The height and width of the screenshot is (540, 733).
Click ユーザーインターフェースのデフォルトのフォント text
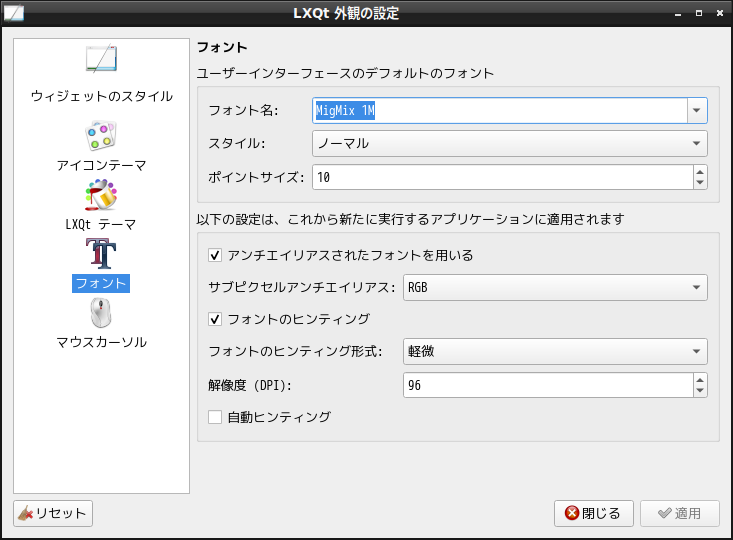345,73
